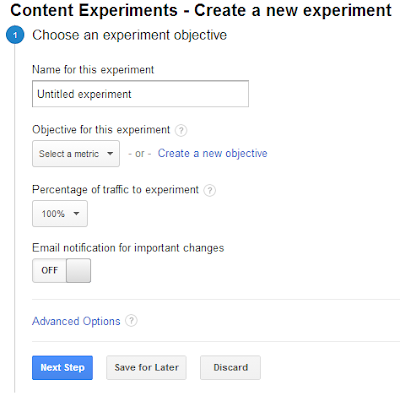Expand the 100% traffic percentage dropdown
400x396 pixels.
60,214
